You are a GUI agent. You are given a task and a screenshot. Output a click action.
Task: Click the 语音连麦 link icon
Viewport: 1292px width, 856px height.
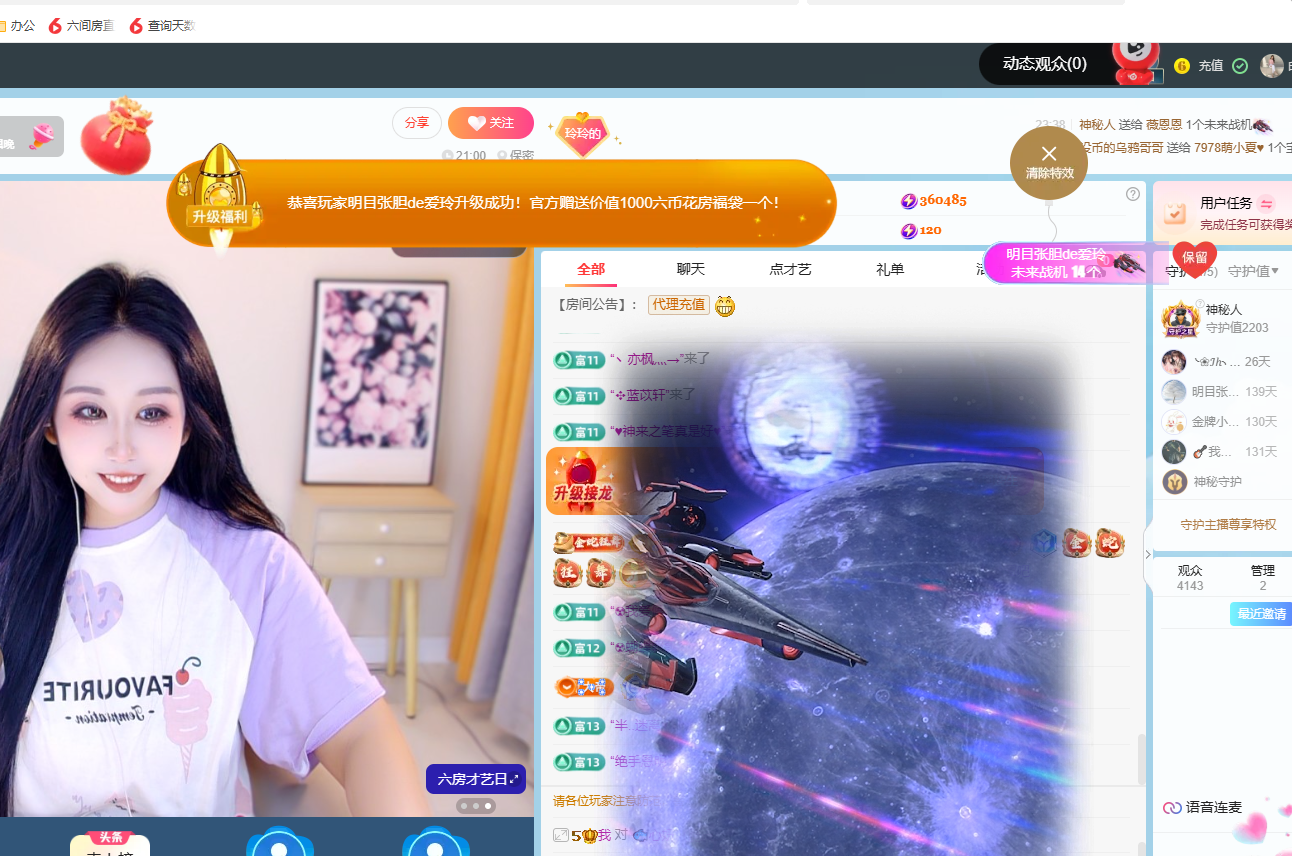click(1173, 807)
